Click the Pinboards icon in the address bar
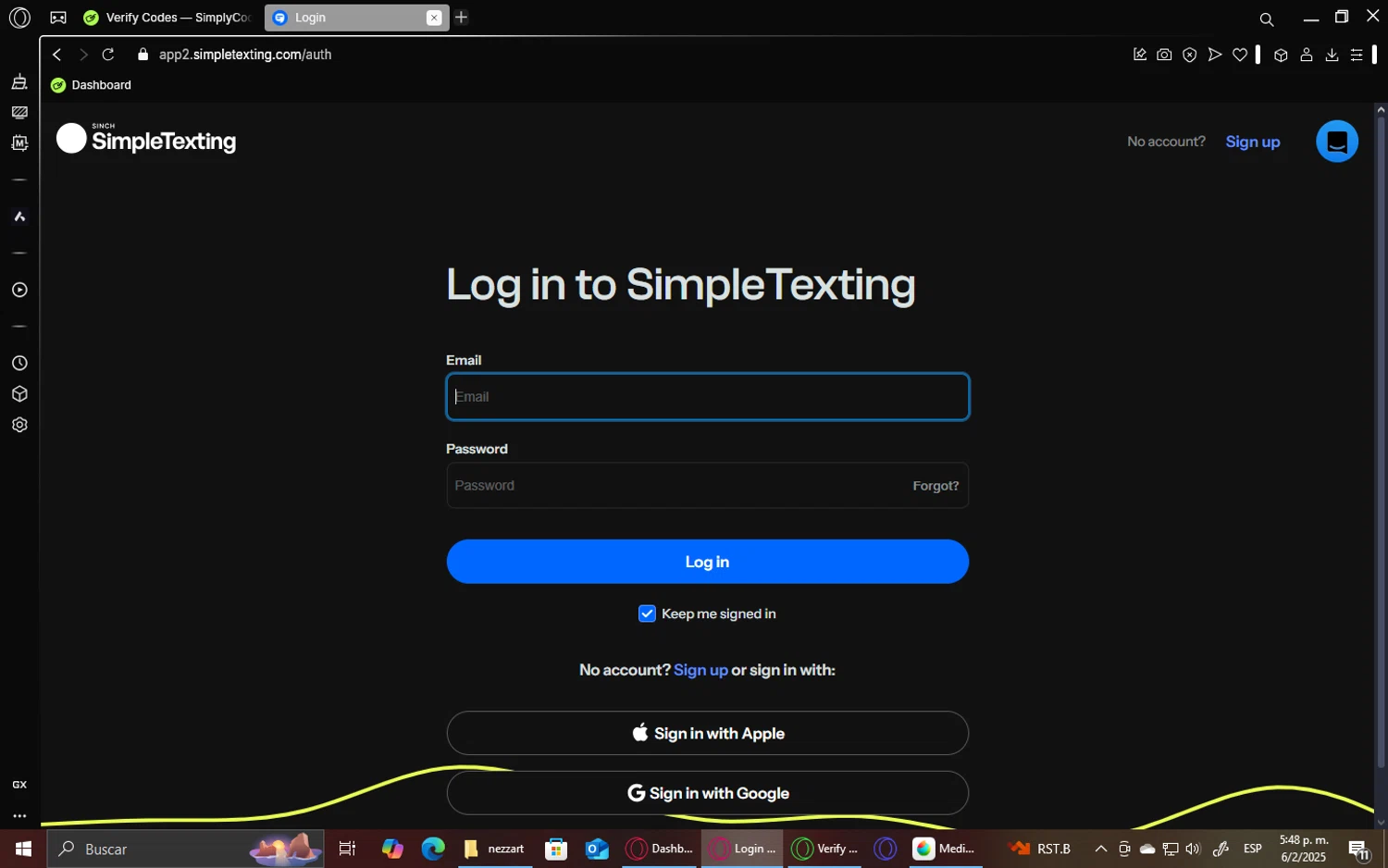This screenshot has width=1388, height=868. (x=1140, y=55)
